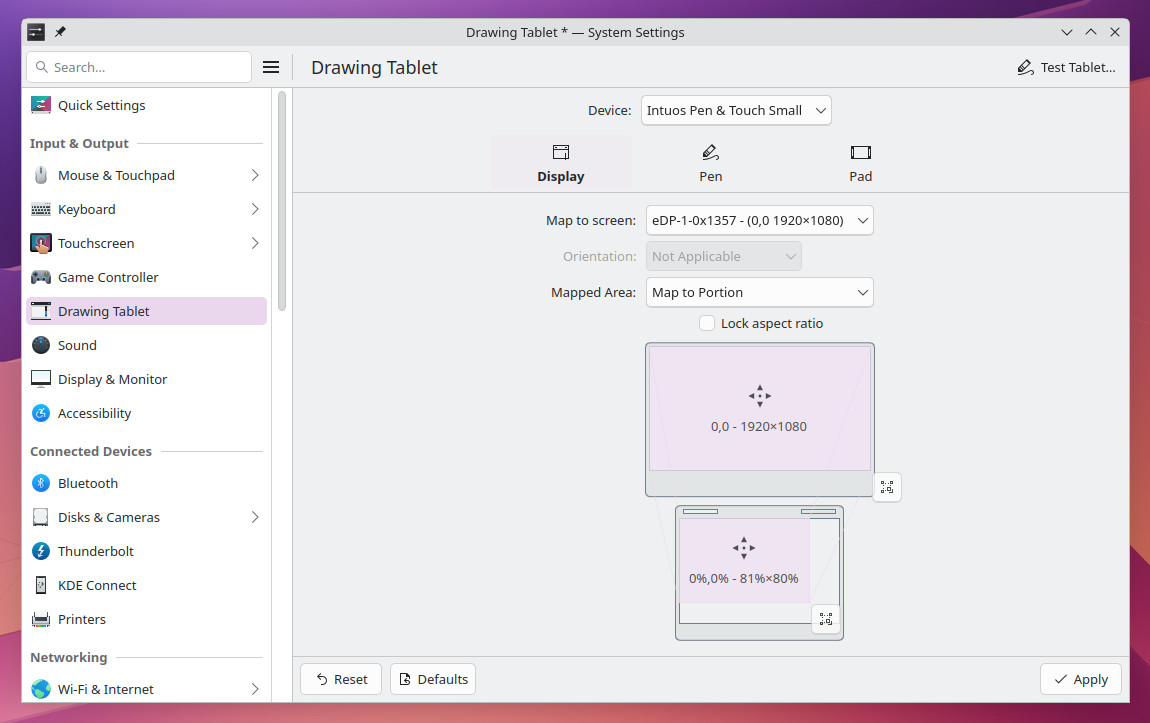
Task: Select the Game Controller entry
Action: point(146,277)
